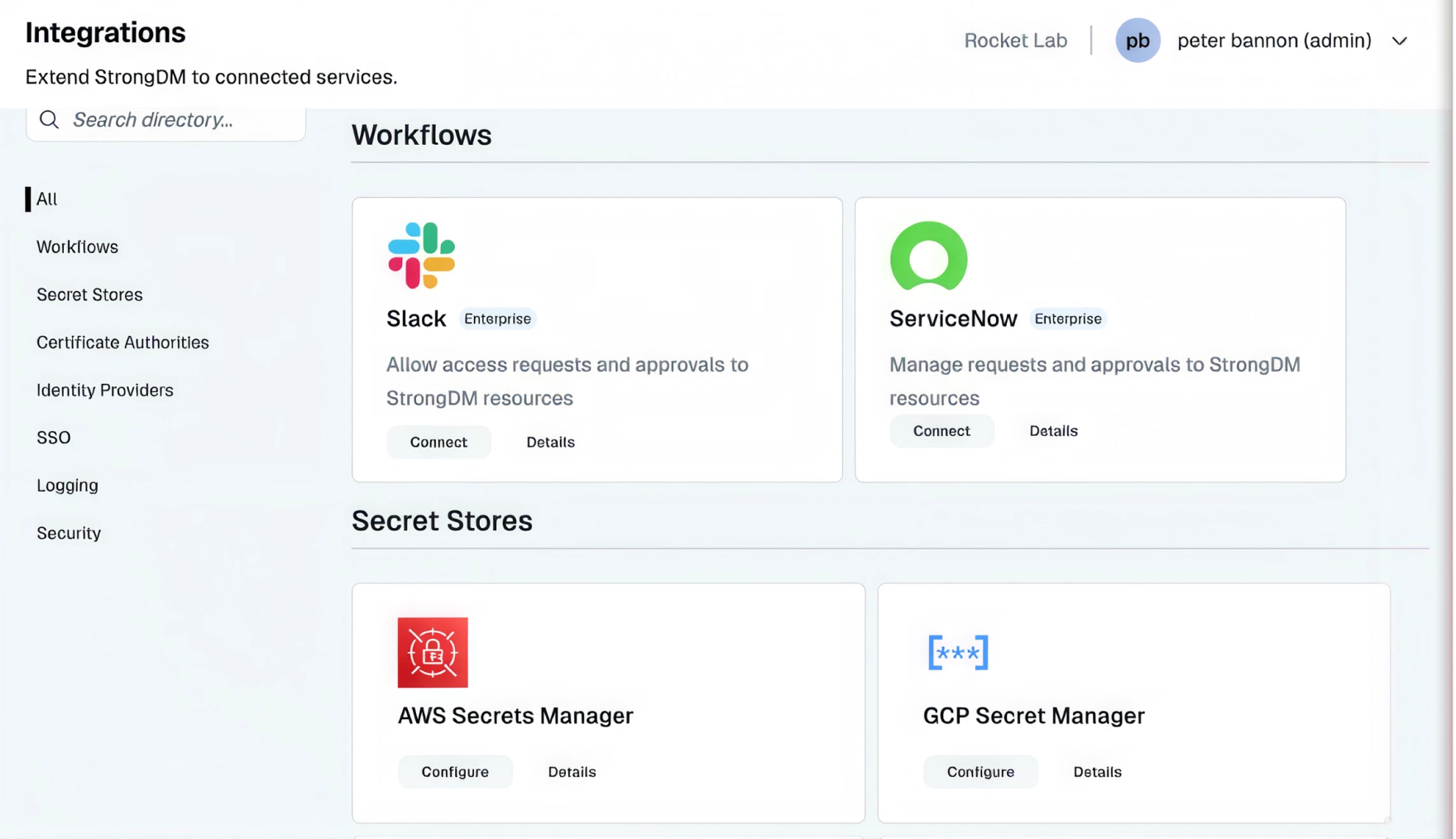
Task: Open the Logging sidebar category
Action: (67, 486)
